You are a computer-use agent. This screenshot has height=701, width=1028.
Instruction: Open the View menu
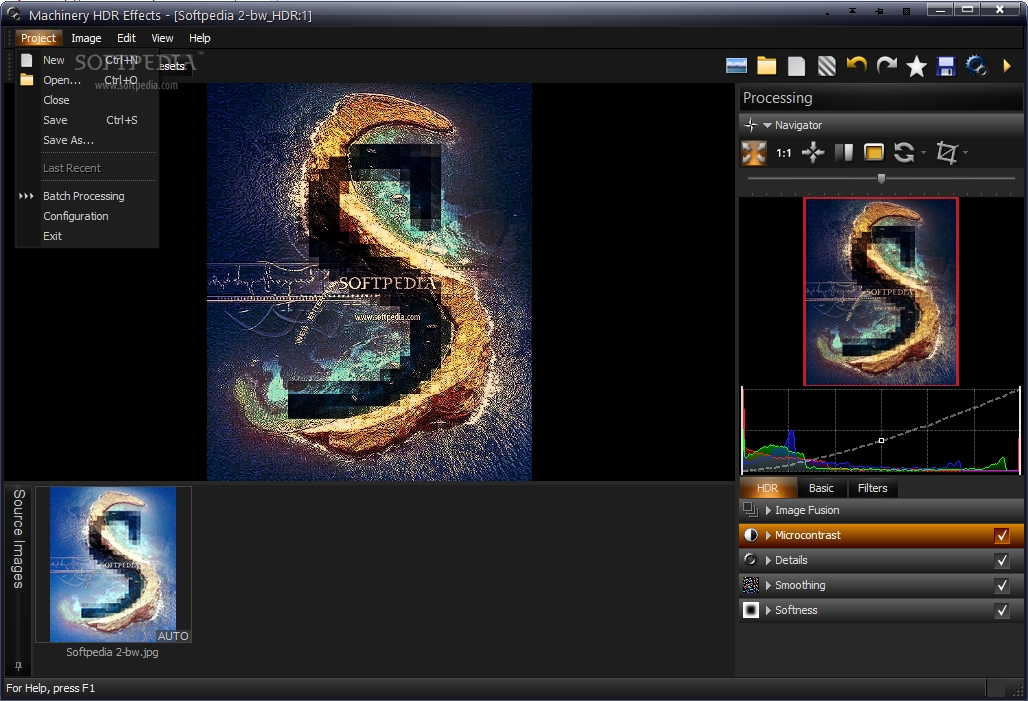tap(162, 38)
